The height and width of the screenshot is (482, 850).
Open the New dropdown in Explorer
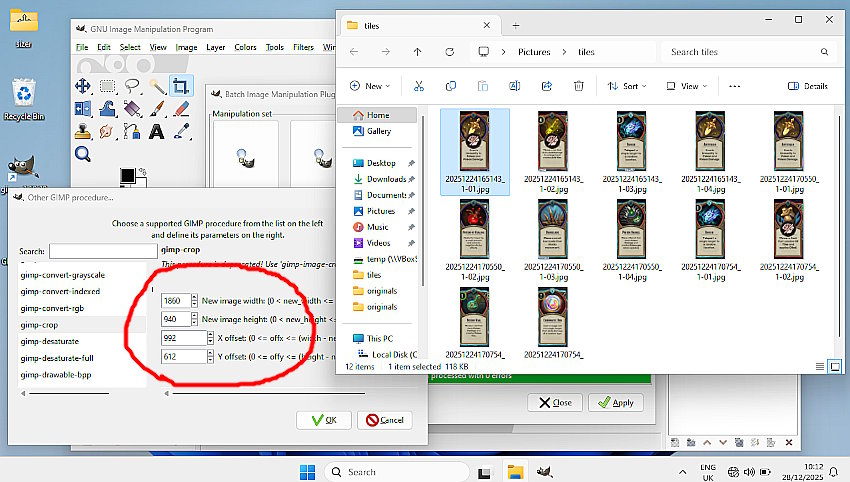(x=370, y=86)
